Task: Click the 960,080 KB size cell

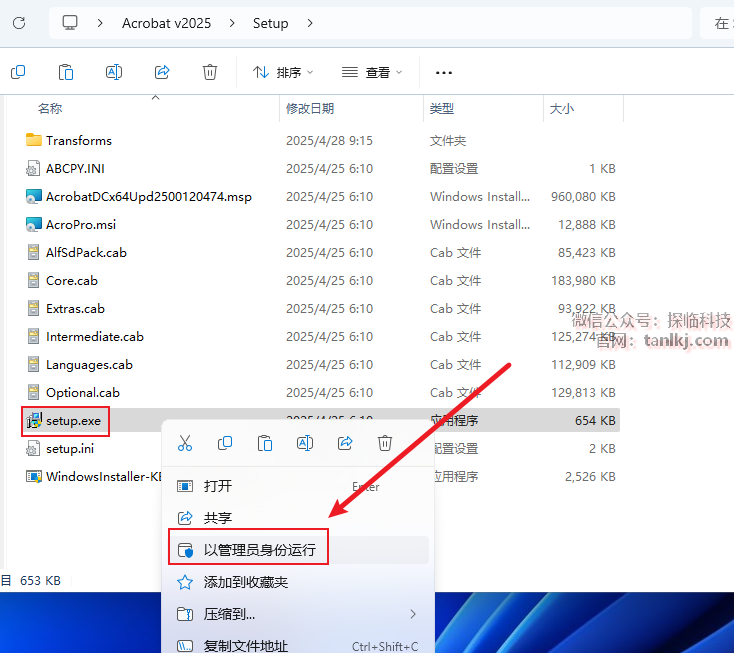Action: tap(583, 196)
